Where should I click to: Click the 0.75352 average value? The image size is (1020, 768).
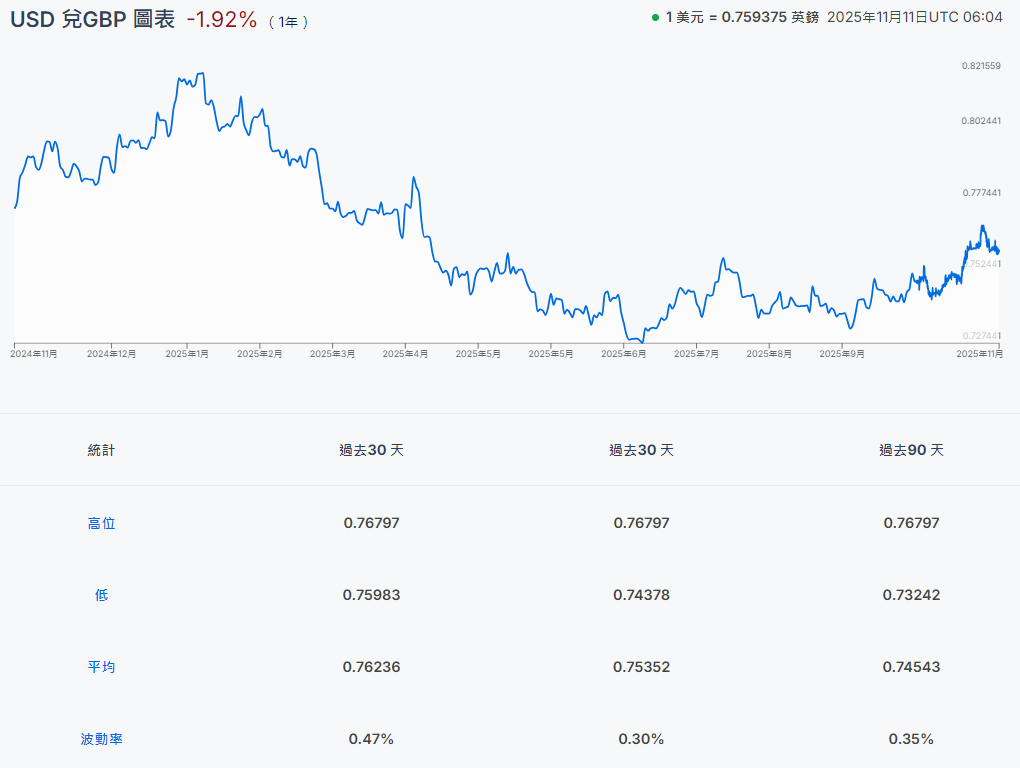coord(641,667)
